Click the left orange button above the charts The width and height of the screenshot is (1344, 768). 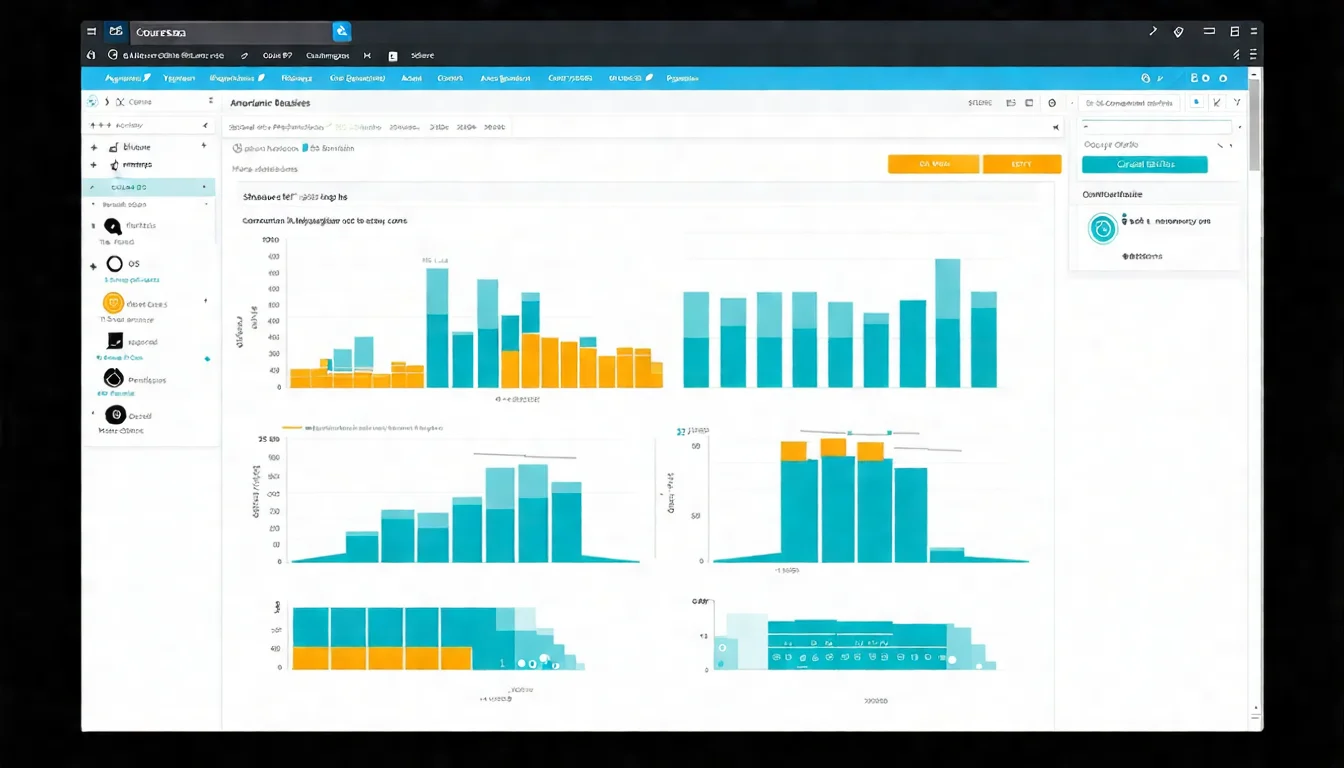point(932,164)
